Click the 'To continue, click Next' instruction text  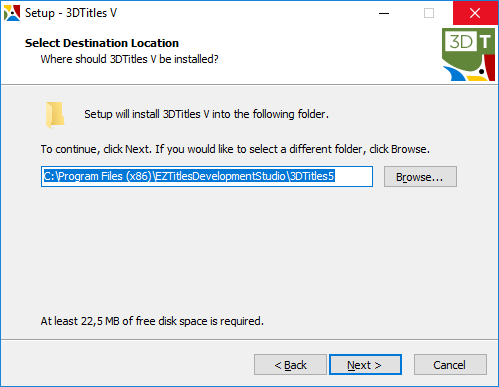235,149
